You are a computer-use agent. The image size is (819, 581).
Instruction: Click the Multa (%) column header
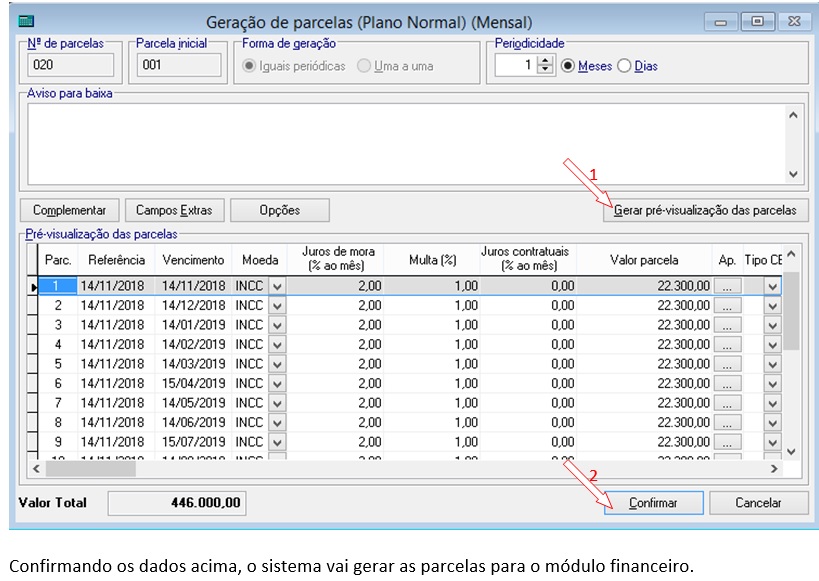[432, 260]
